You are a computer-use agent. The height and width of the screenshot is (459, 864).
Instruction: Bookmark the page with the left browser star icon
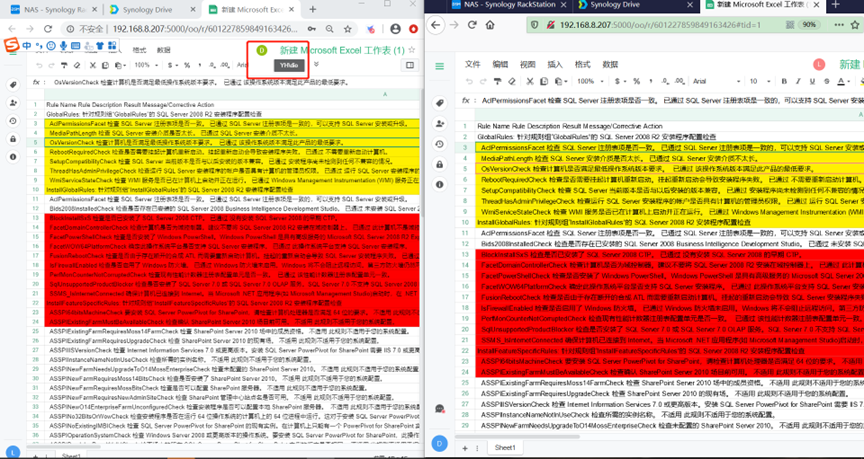point(348,29)
